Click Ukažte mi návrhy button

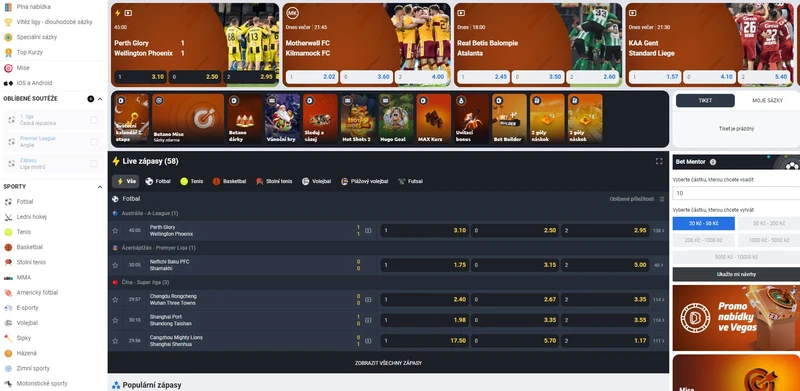pyautogui.click(x=736, y=274)
